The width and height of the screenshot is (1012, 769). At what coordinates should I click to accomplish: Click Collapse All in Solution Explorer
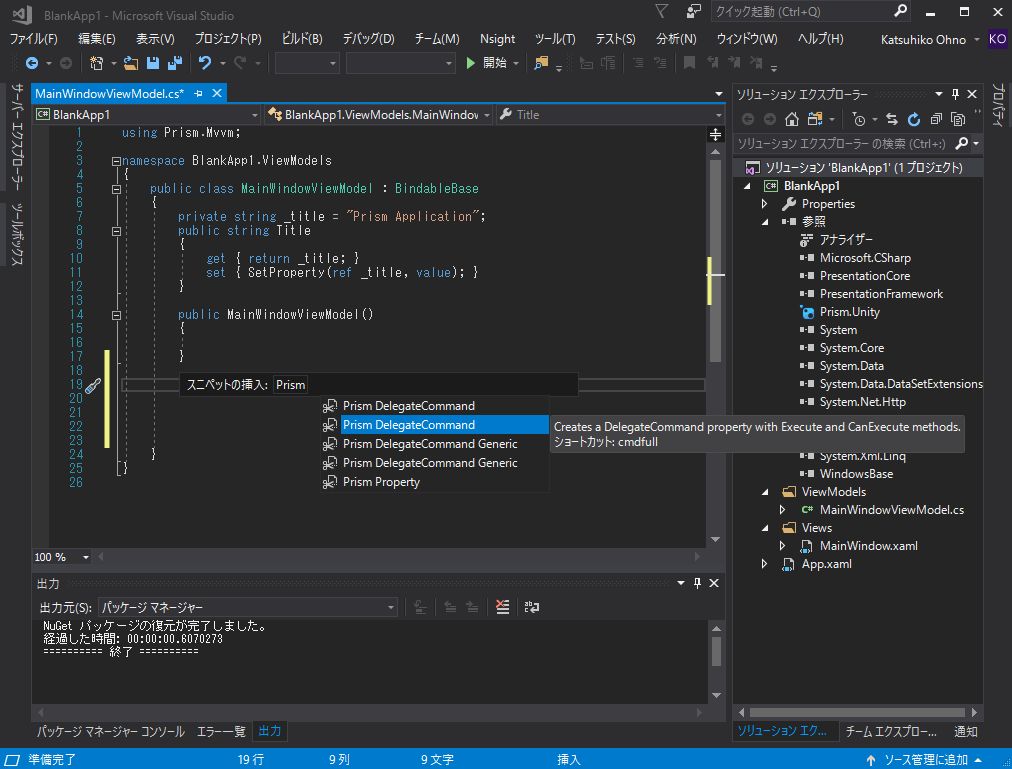(x=936, y=119)
